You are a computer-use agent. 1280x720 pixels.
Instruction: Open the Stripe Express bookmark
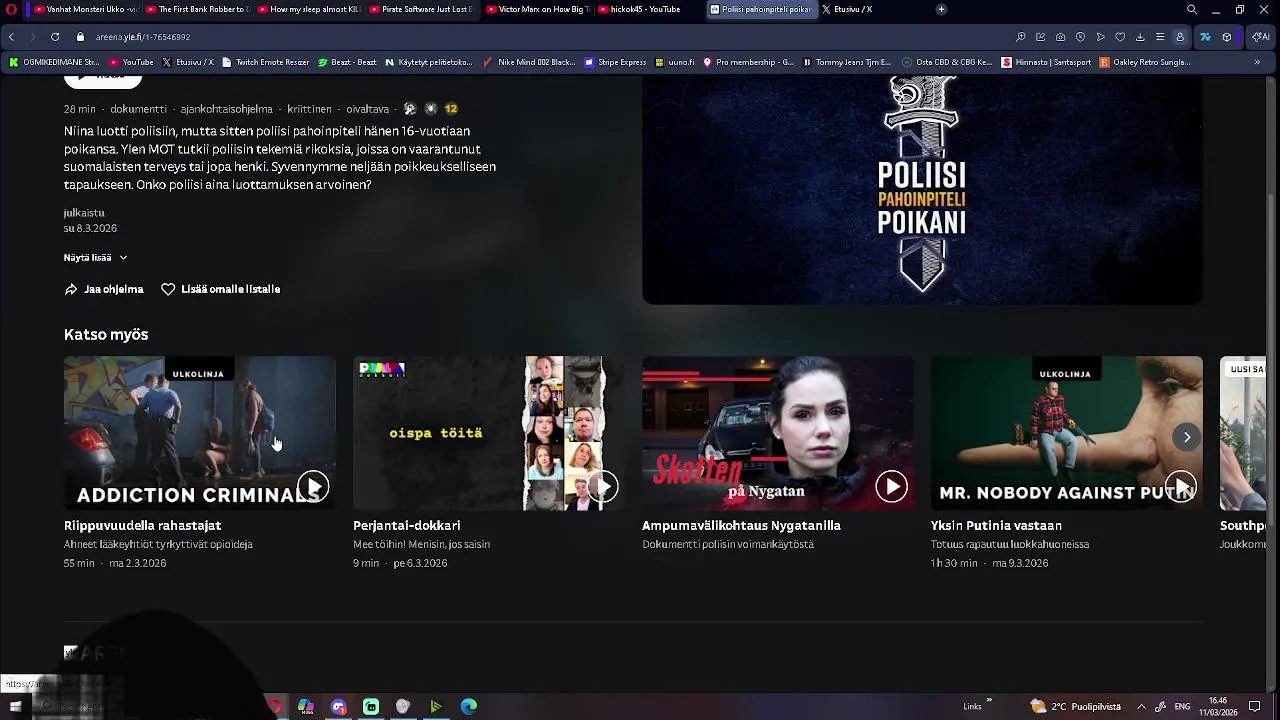click(616, 62)
